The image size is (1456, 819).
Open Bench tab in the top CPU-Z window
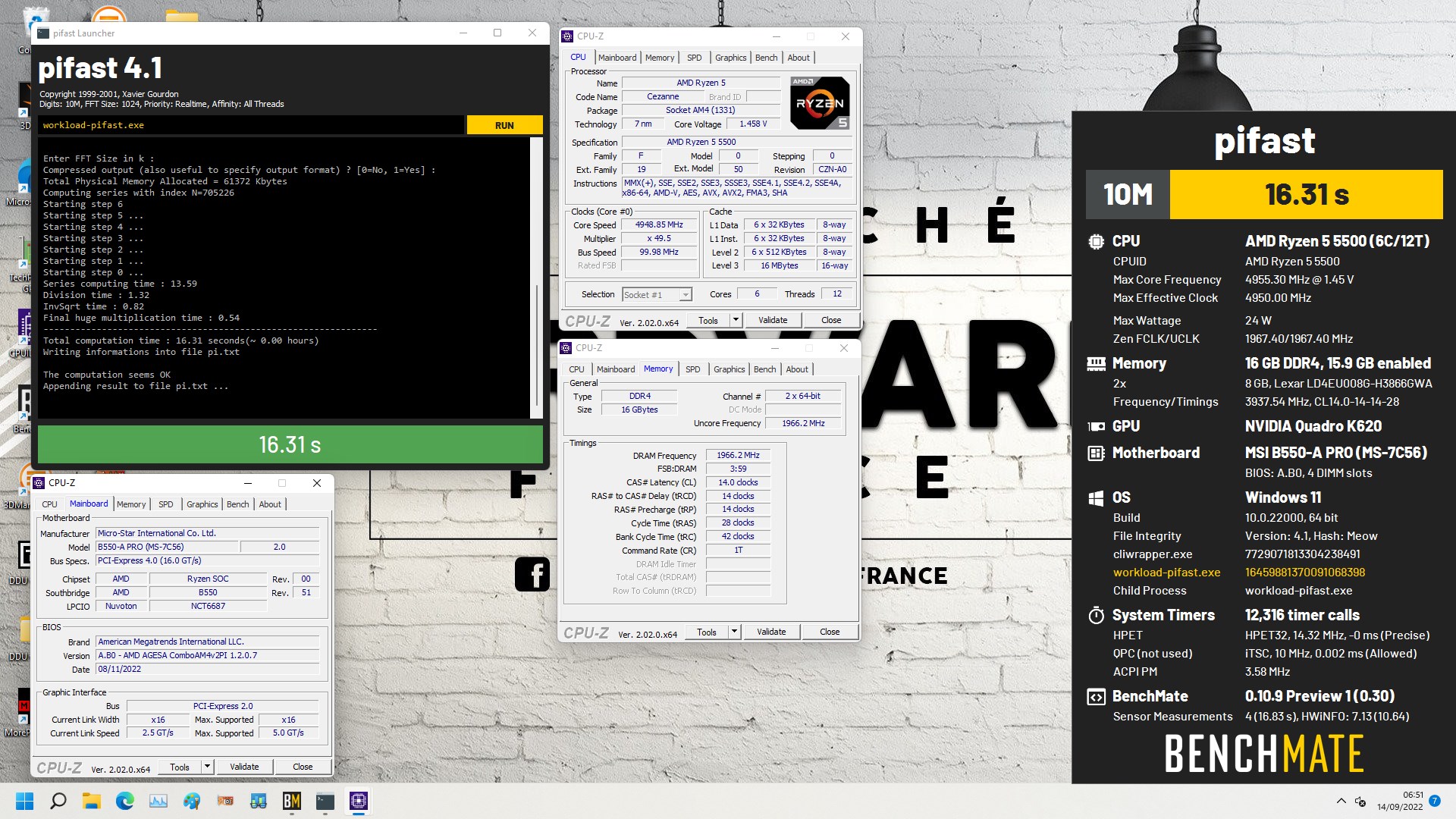(x=767, y=58)
